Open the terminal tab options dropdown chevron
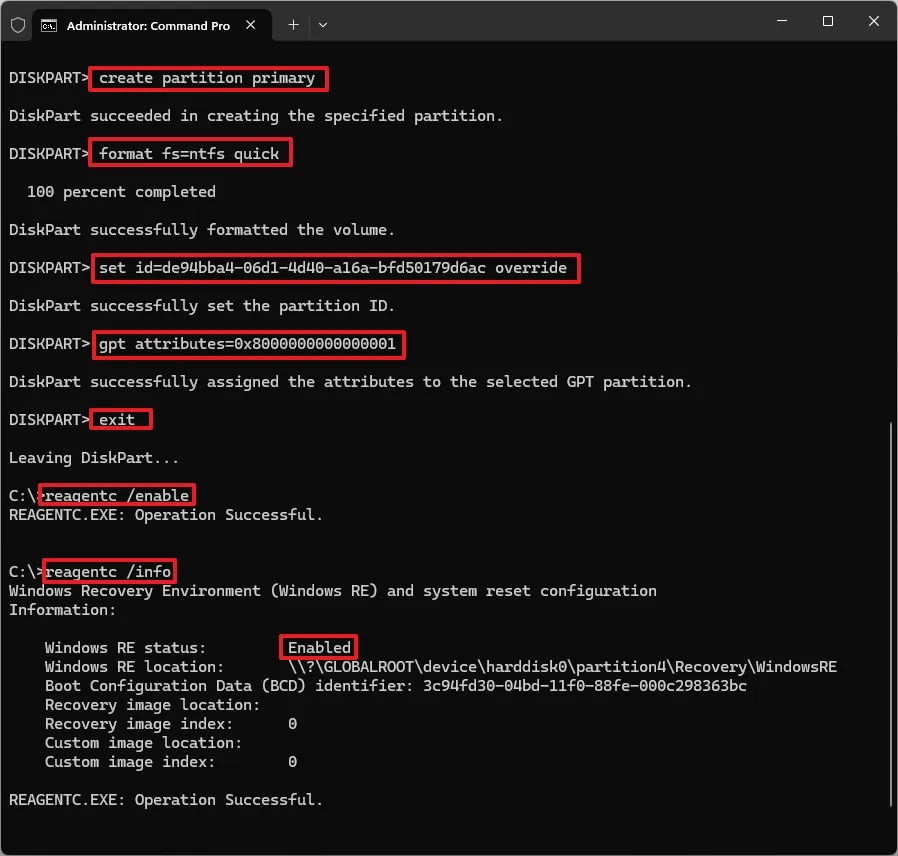Screen dimensions: 898x856 [323, 24]
